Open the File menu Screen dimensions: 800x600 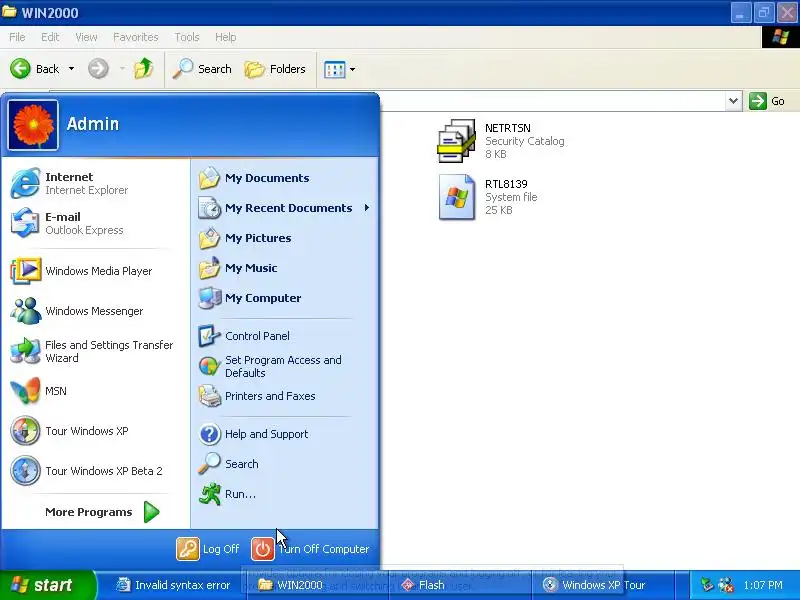point(17,37)
